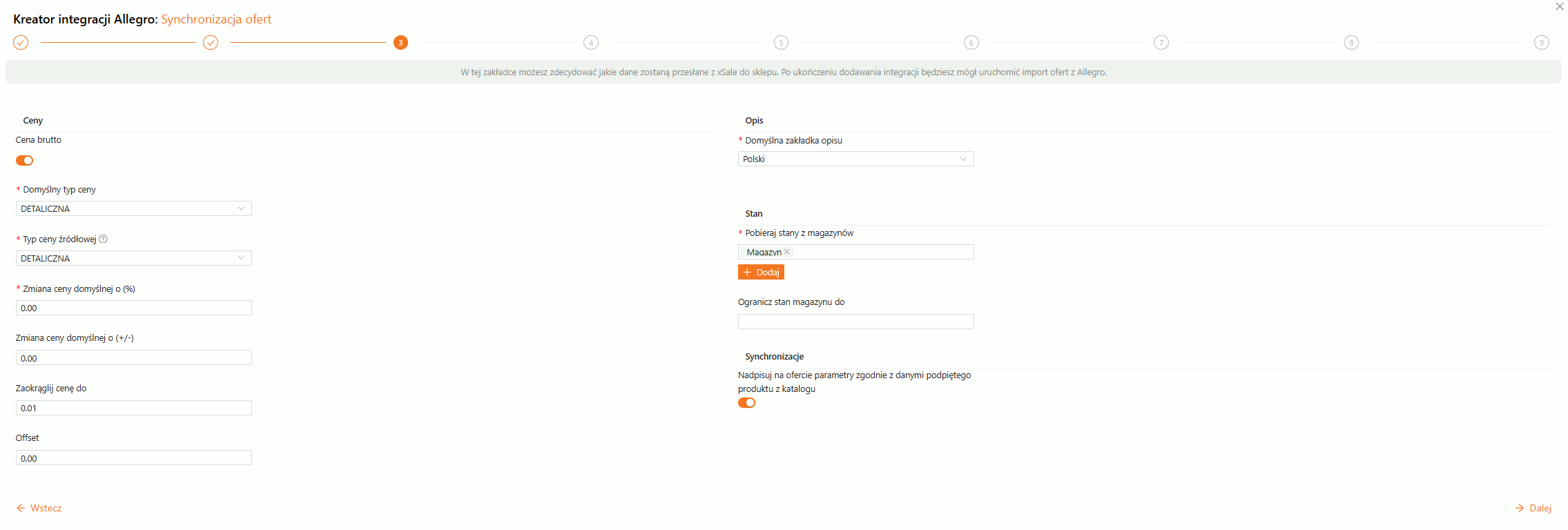Expand the Typ ceny źródłowej dropdown

coord(133,258)
